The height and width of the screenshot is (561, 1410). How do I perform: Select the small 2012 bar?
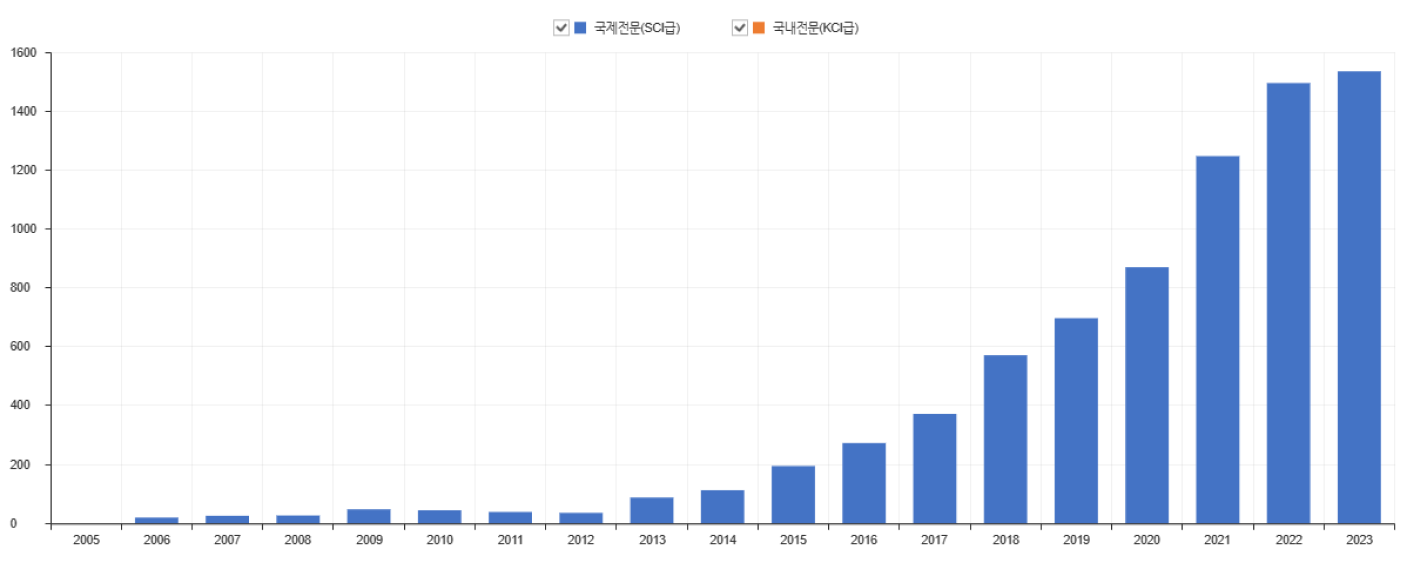581,518
